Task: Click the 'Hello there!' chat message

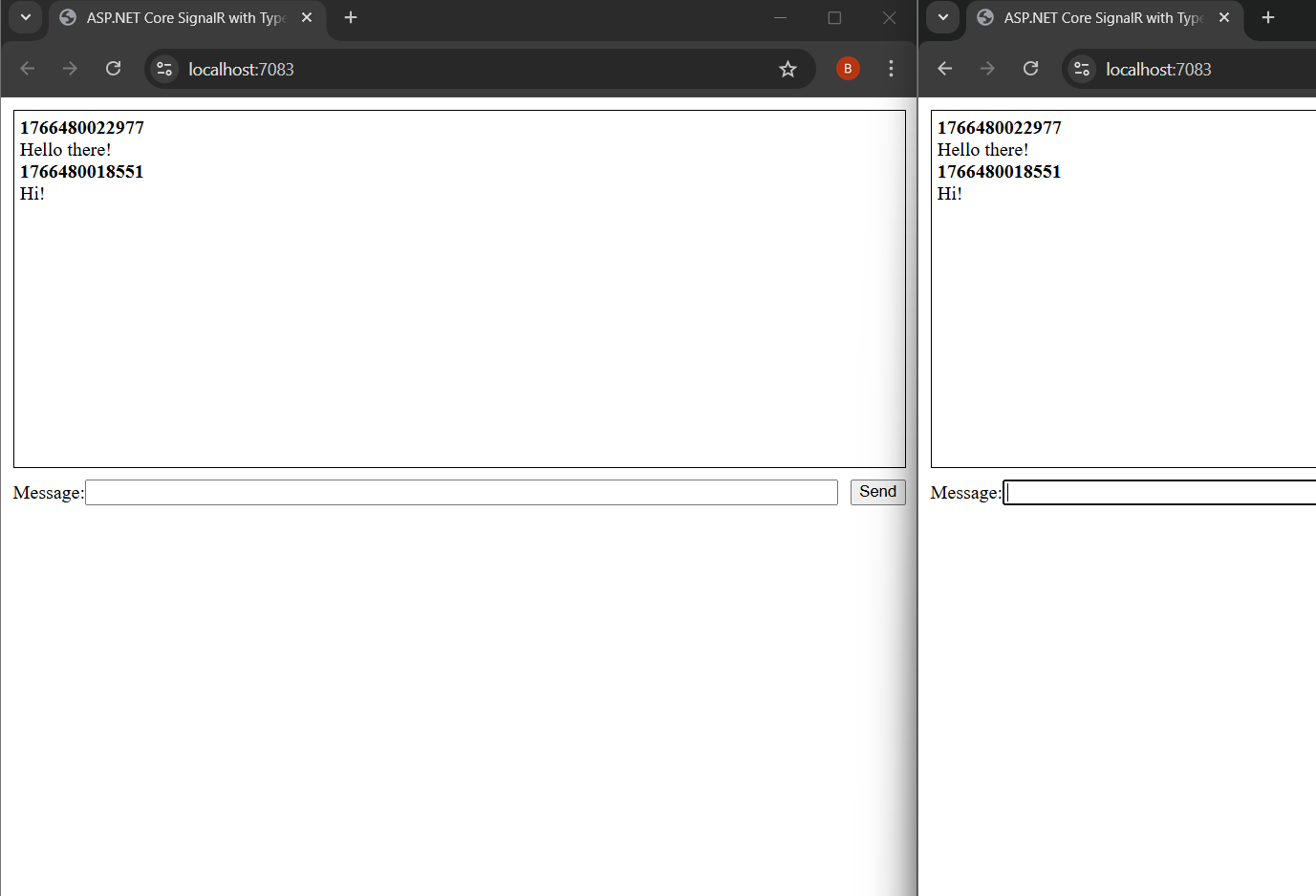Action: [x=64, y=149]
